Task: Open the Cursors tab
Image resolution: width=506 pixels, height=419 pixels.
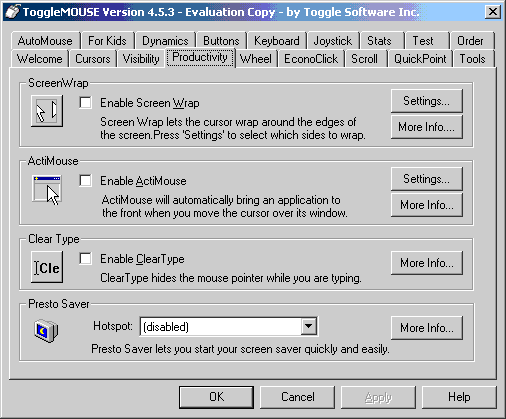Action: [x=93, y=59]
